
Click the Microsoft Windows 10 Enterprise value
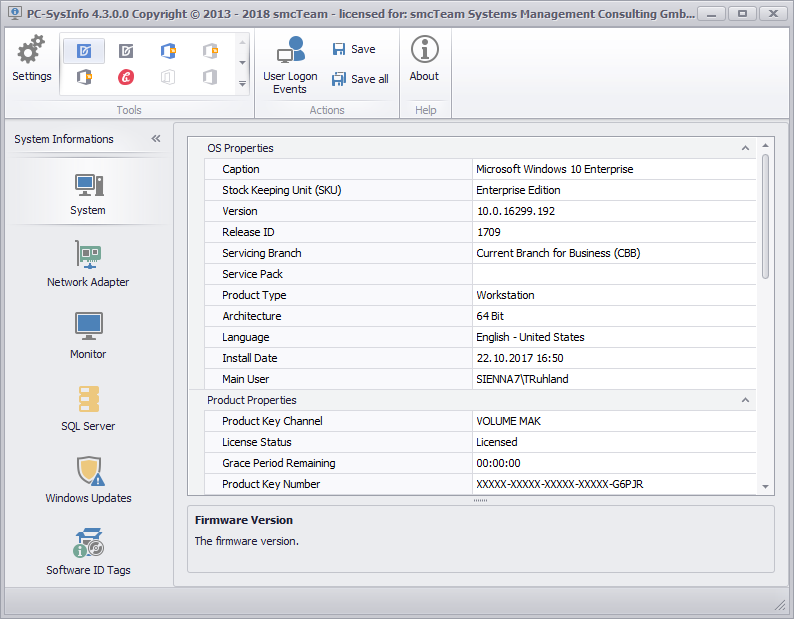[554, 169]
